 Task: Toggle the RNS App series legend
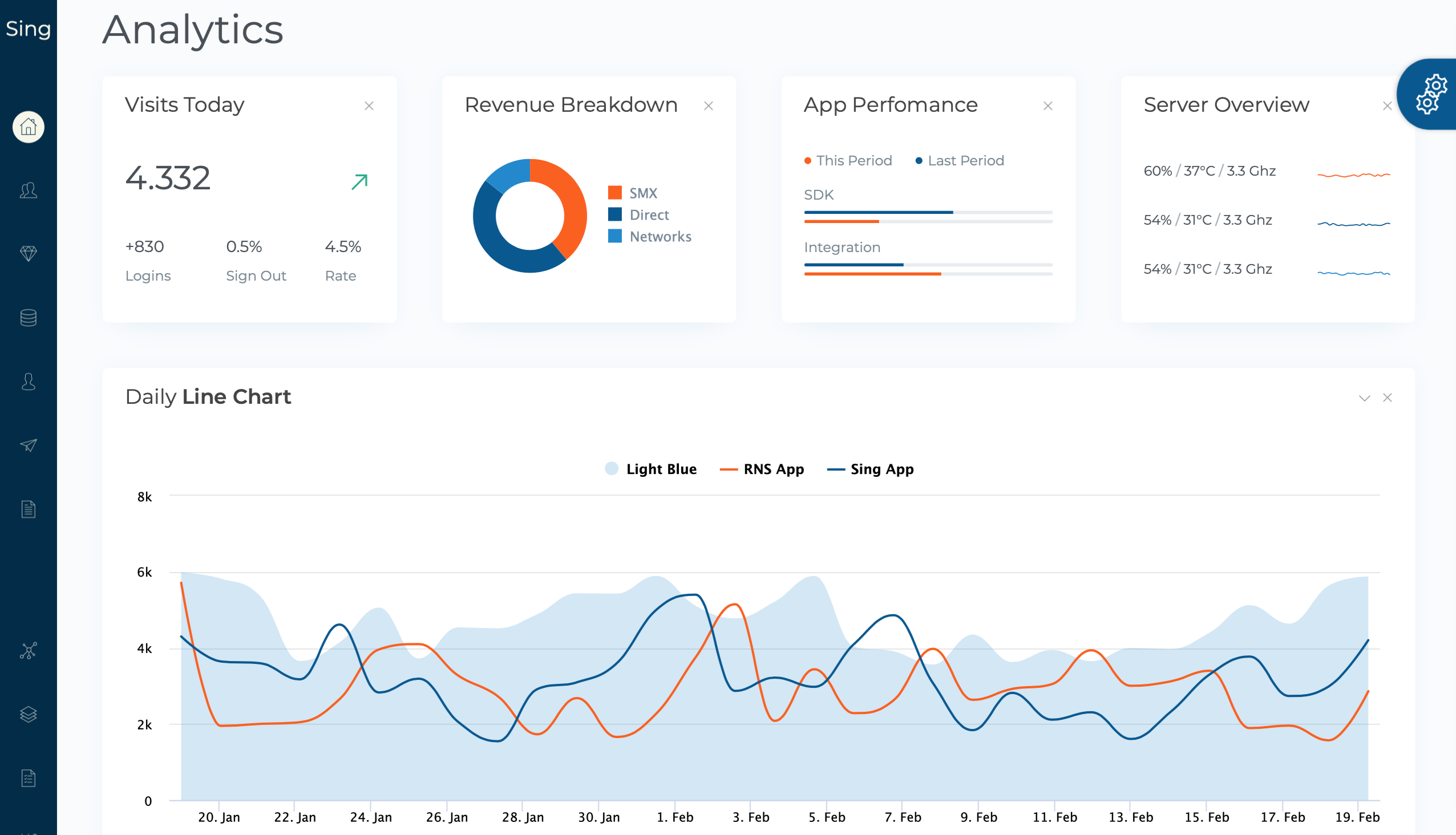(x=762, y=468)
